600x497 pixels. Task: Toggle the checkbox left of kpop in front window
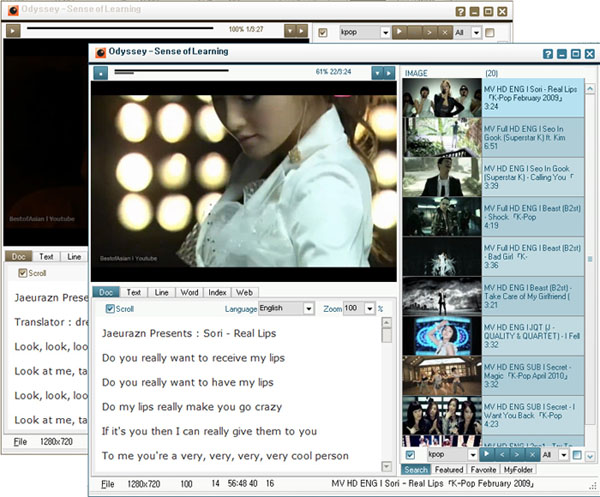[410, 455]
